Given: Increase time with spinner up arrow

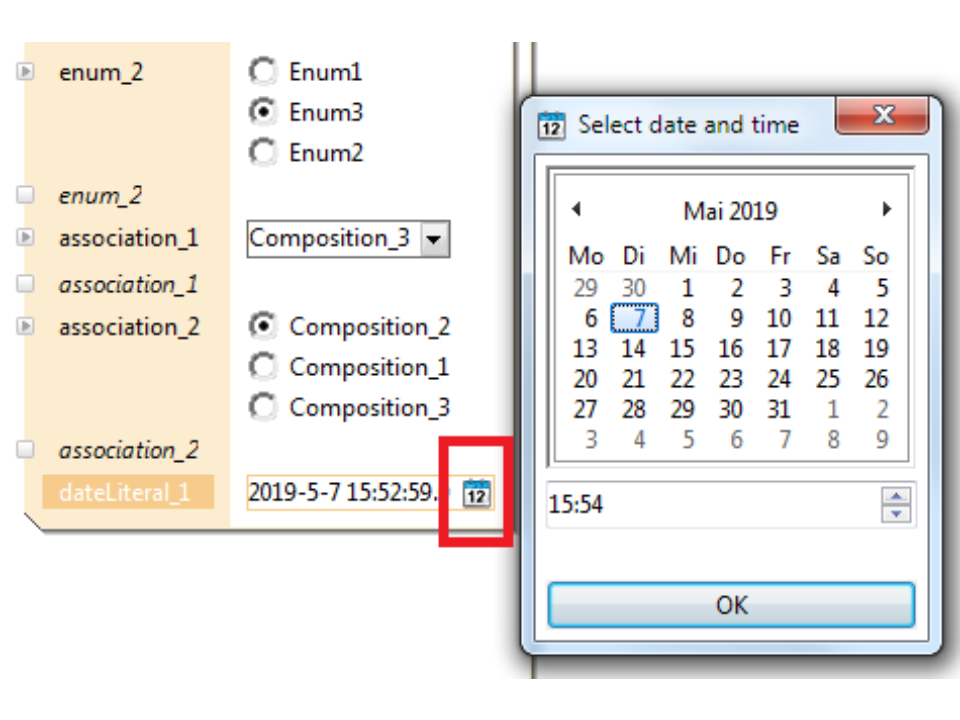Looking at the screenshot, I should click(x=896, y=497).
